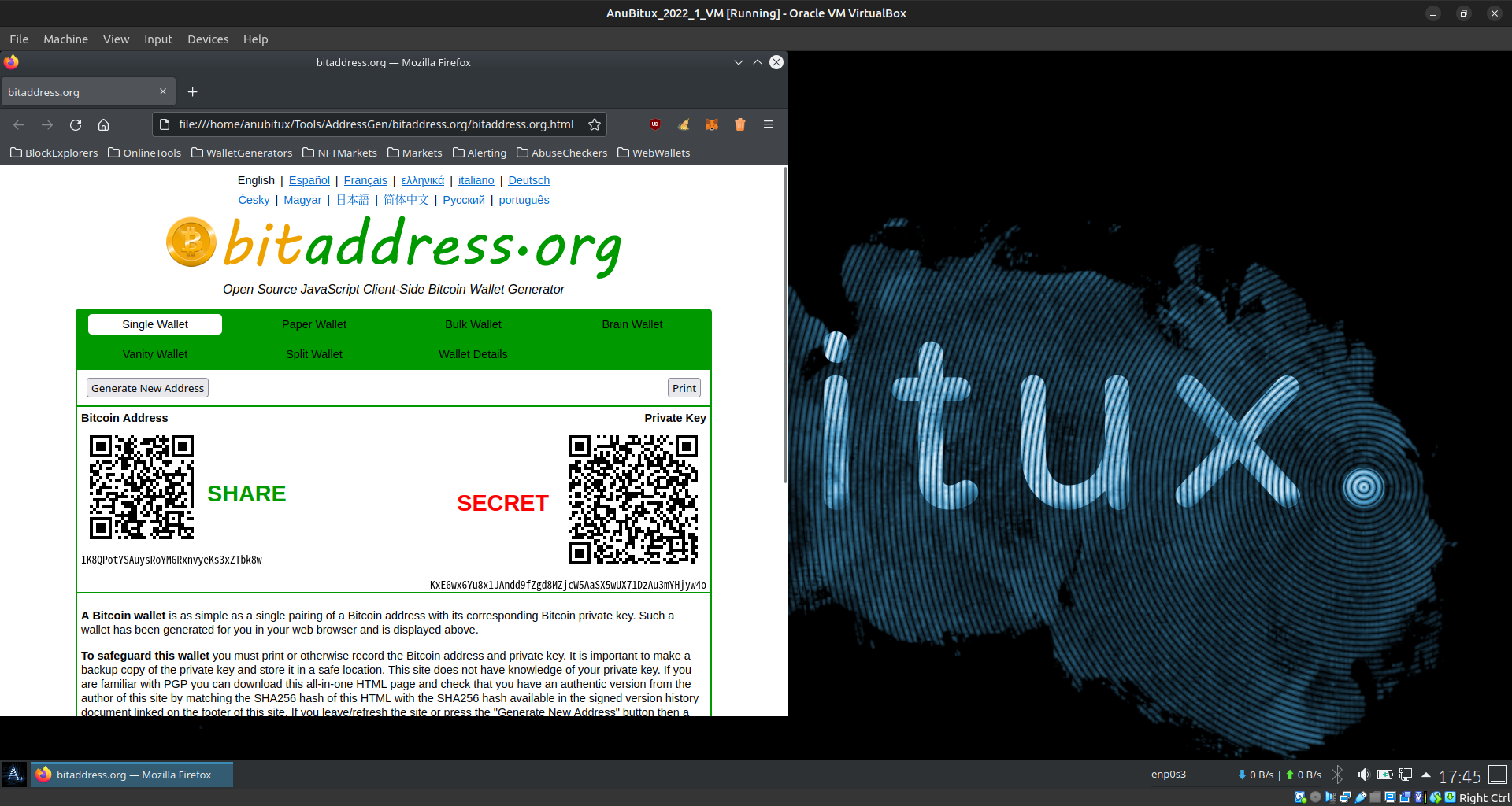Click the volume speaker tray icon
Viewport: 1512px width, 806px height.
pos(1364,775)
